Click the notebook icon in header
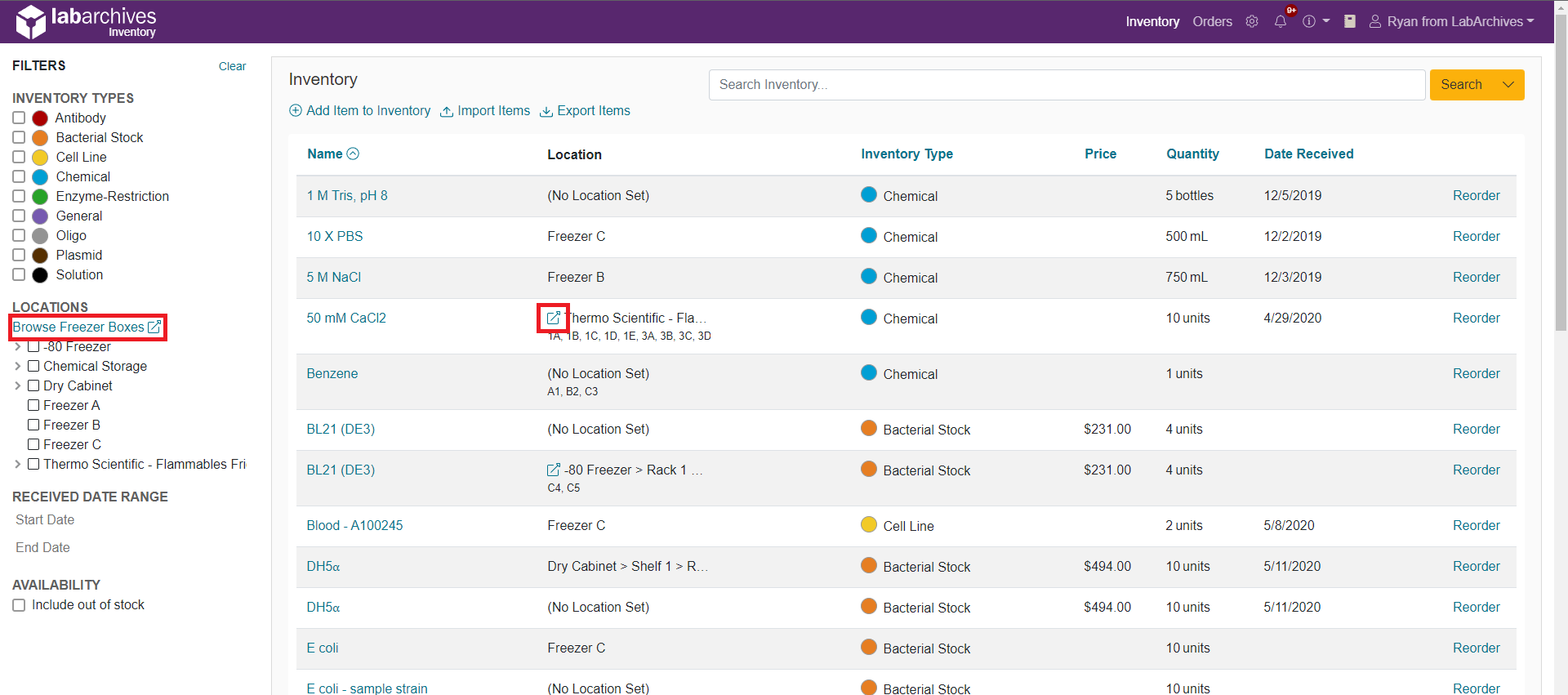1568x695 pixels. pos(1349,21)
